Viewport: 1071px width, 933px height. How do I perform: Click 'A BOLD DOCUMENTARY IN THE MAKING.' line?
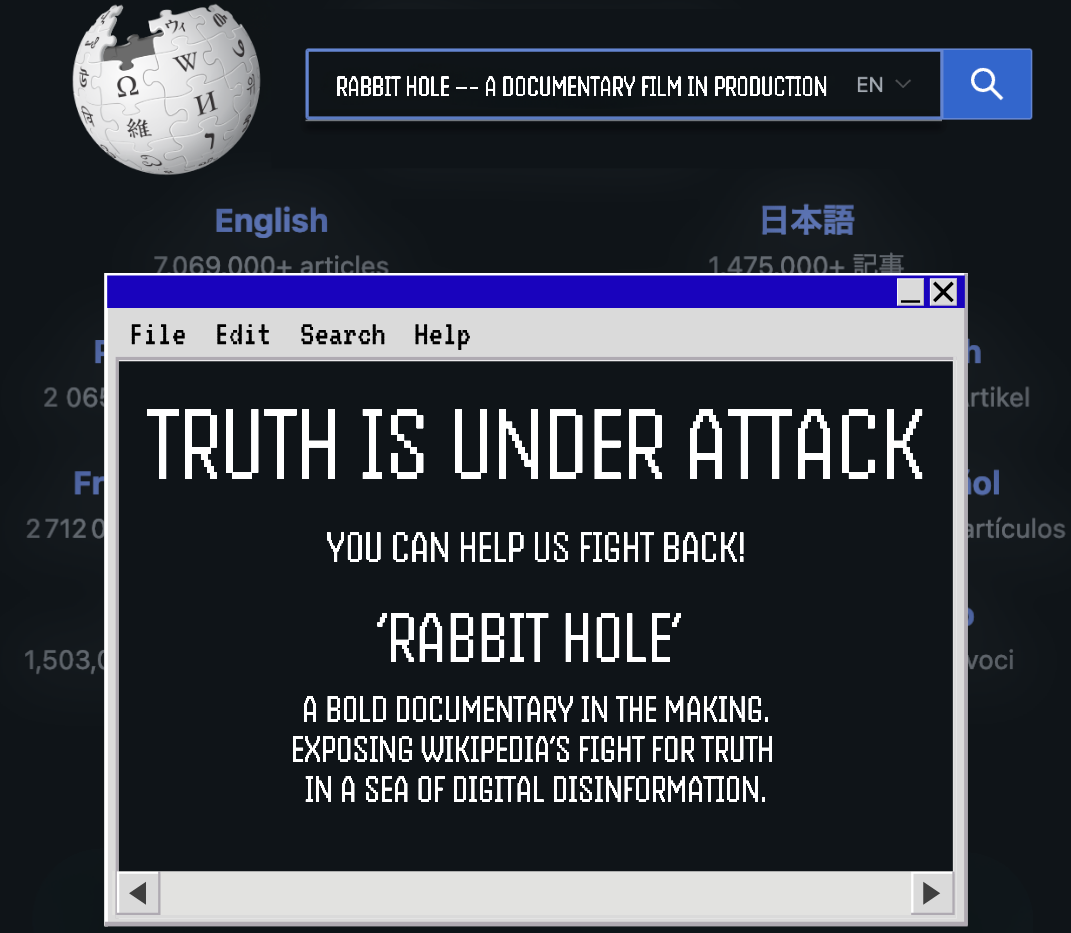pyautogui.click(x=536, y=710)
